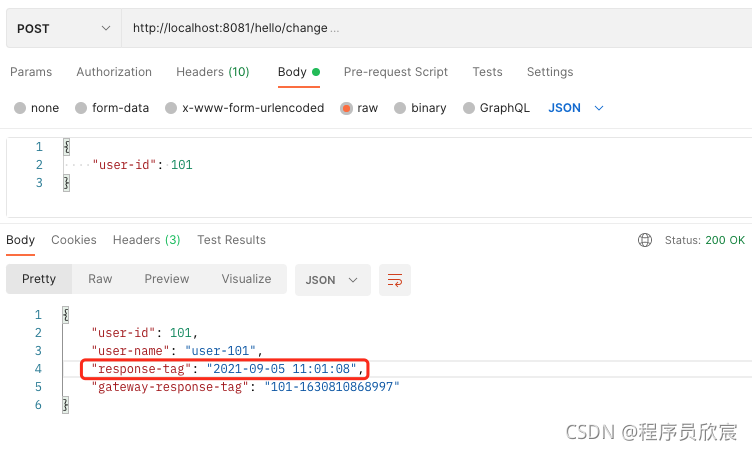Toggle the wrap lines icon

(x=395, y=280)
